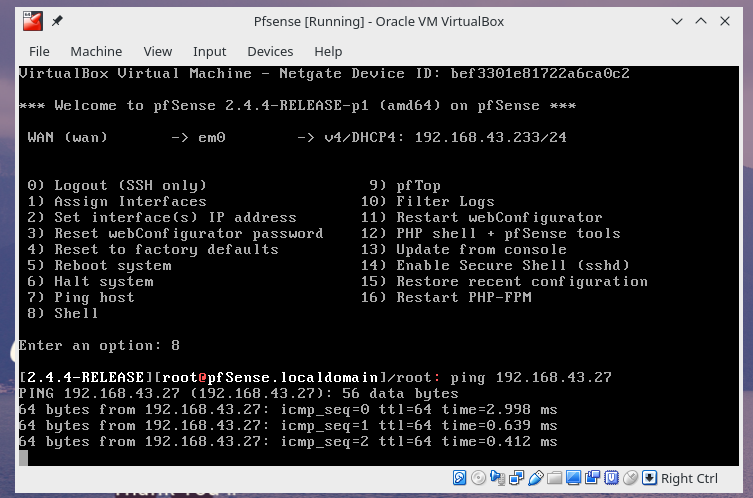The image size is (753, 498).
Task: Click the pin icon to keep the window on all desktops
Action: pyautogui.click(x=57, y=21)
